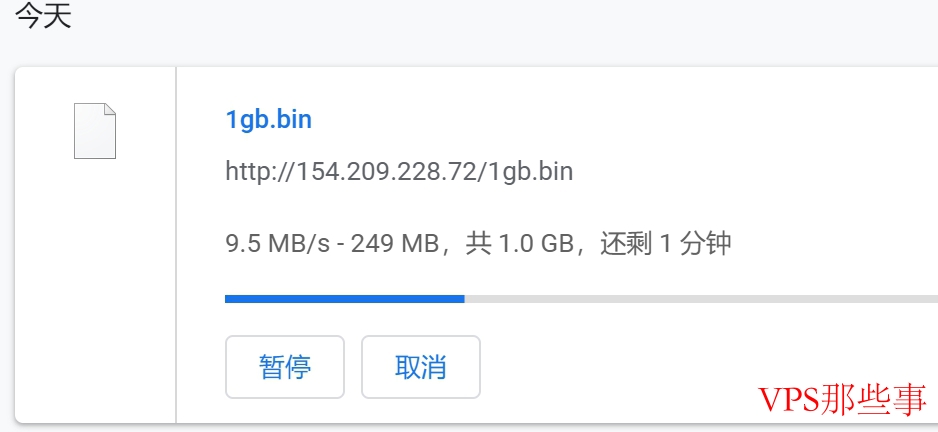The image size is (938, 432).
Task: Click the grey unfilled part of the progress bar
Action: pos(701,299)
